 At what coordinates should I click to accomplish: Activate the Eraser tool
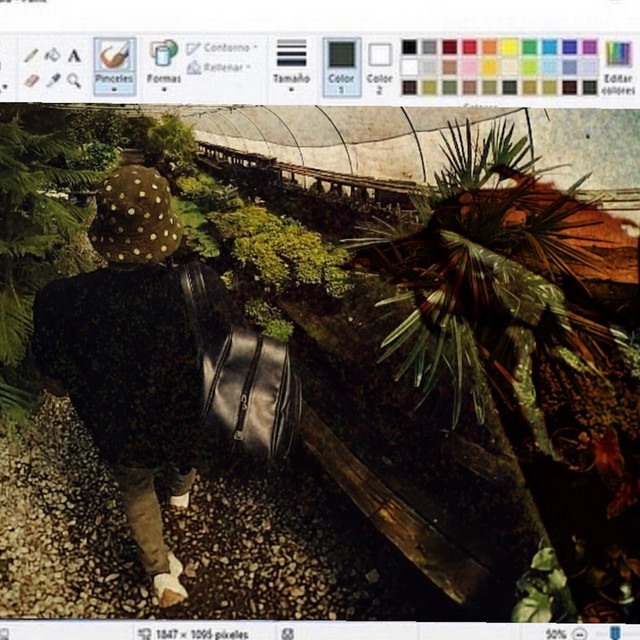(31, 80)
